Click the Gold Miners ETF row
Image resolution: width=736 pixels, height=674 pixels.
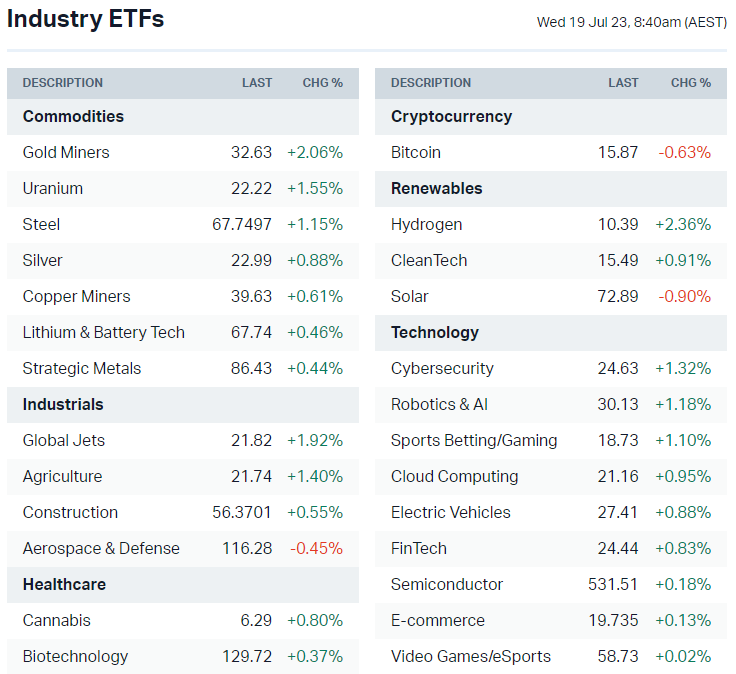(x=66, y=152)
